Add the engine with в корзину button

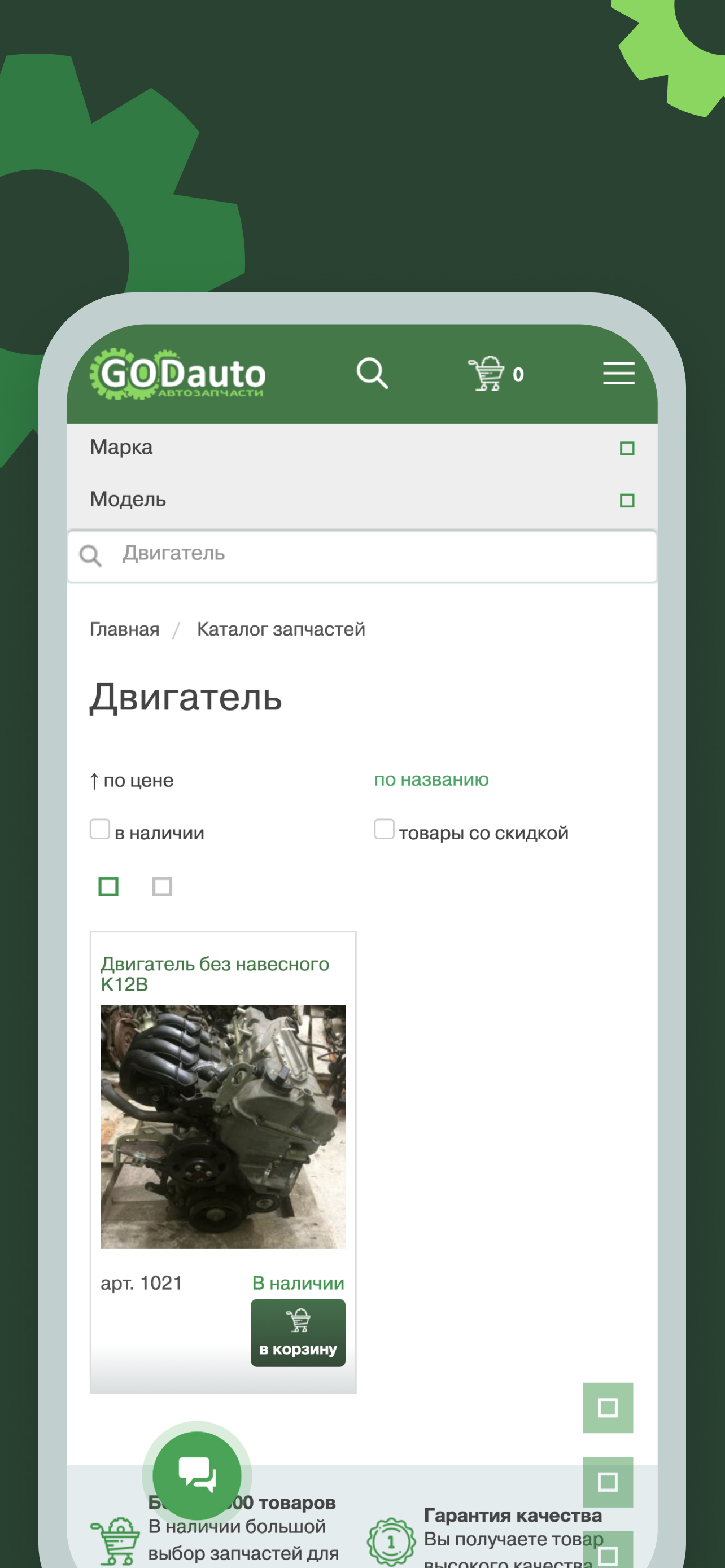click(298, 1333)
